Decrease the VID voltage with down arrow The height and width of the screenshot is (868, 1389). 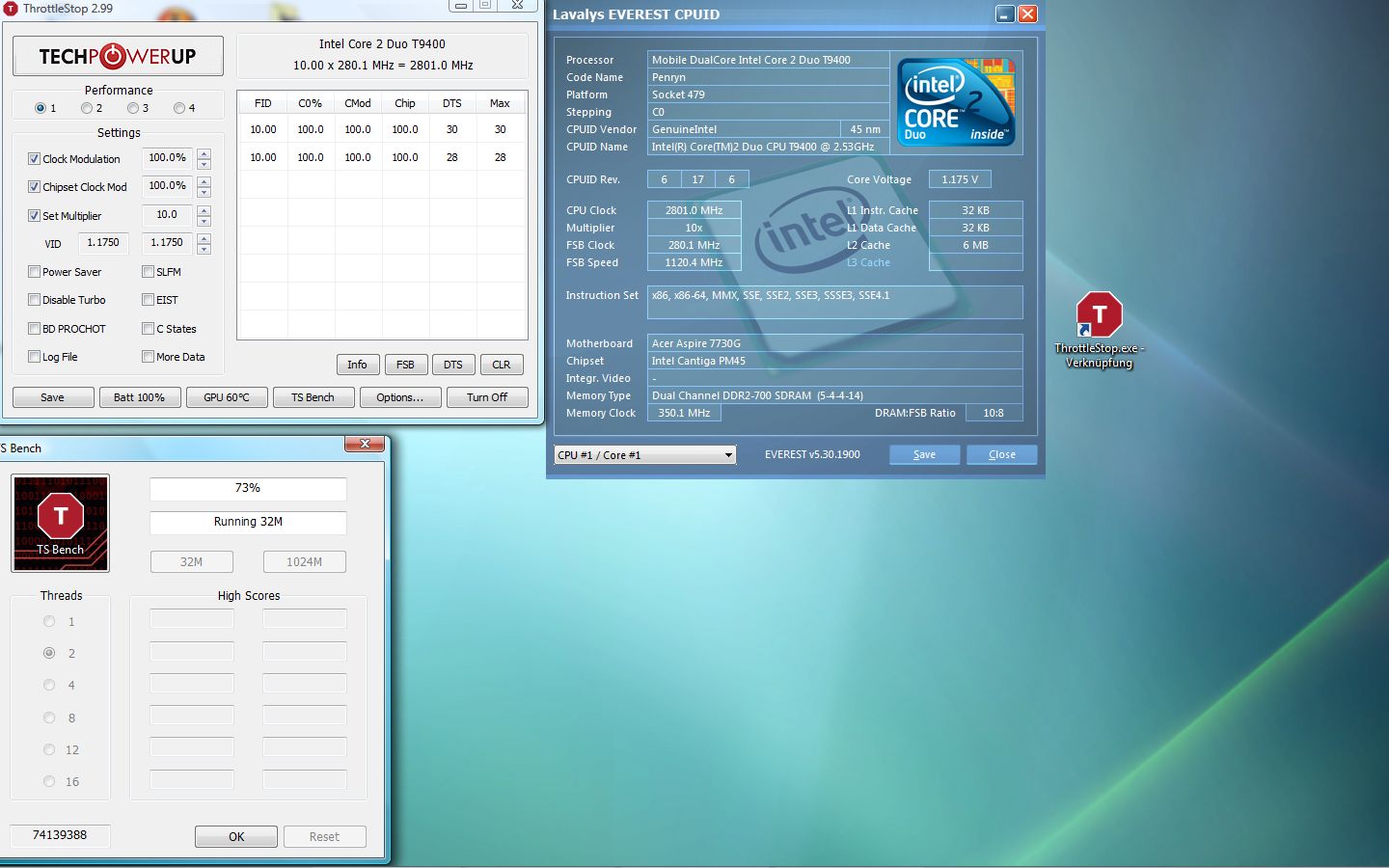click(x=204, y=250)
